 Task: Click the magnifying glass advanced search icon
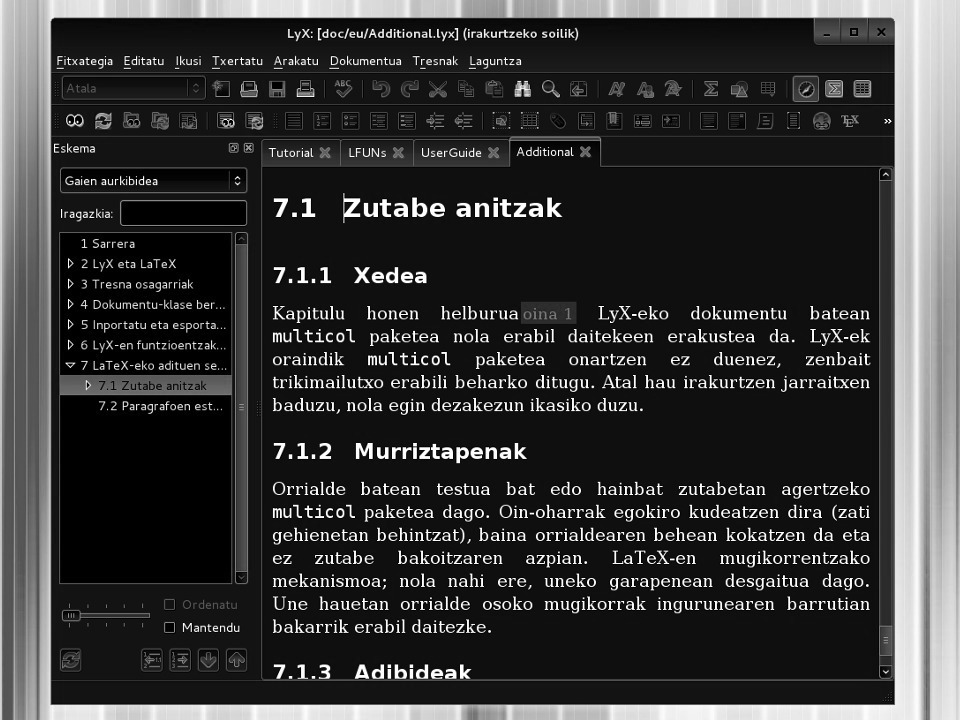pyautogui.click(x=550, y=89)
